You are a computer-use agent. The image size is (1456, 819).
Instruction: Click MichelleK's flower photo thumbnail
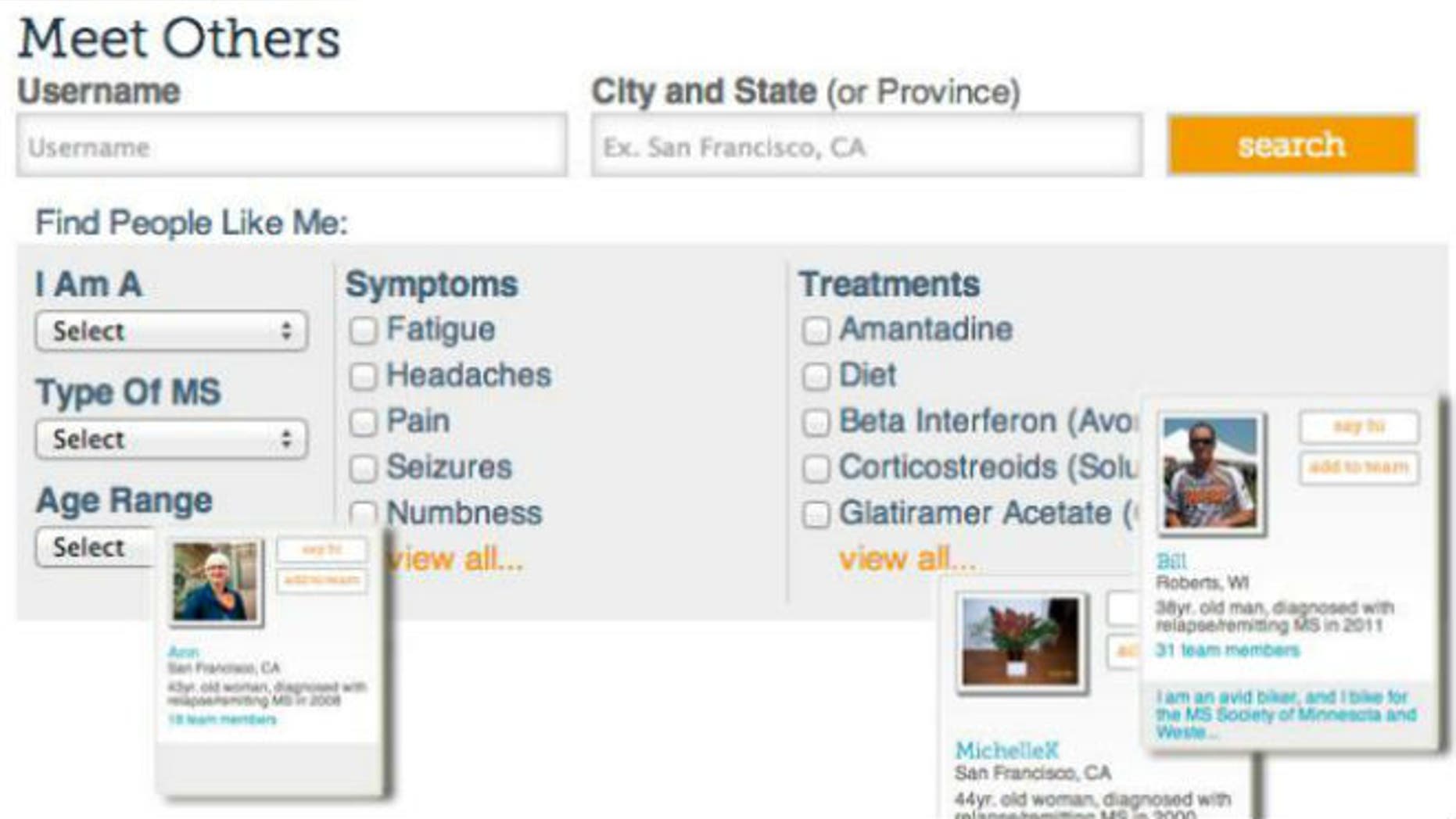click(x=1020, y=642)
